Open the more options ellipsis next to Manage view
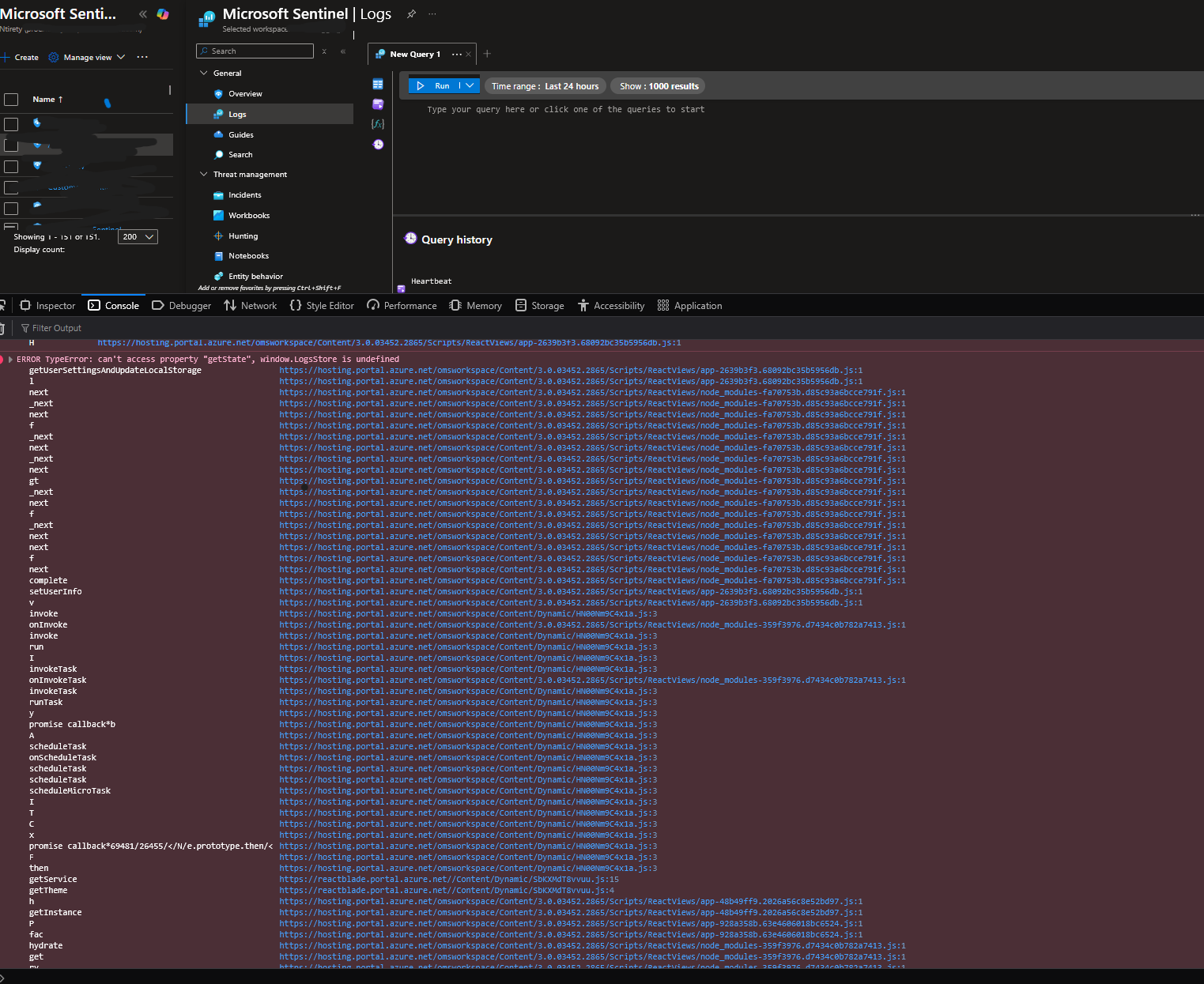The width and height of the screenshot is (1204, 984). coord(142,57)
